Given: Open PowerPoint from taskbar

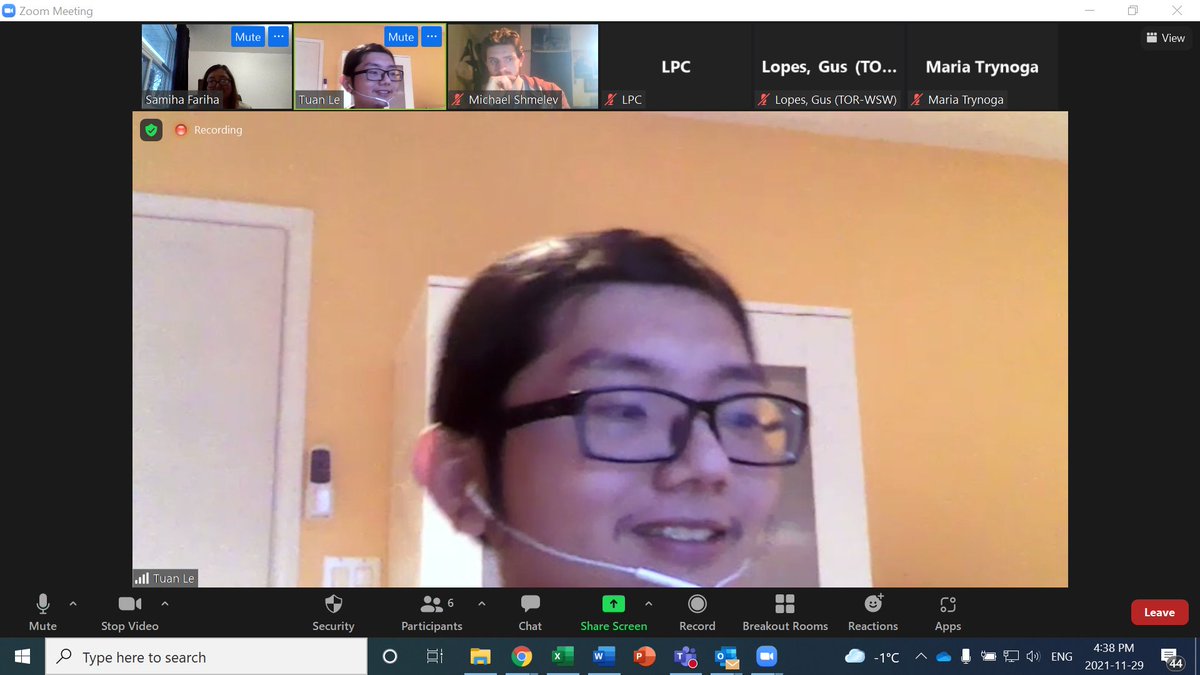Looking at the screenshot, I should (644, 657).
